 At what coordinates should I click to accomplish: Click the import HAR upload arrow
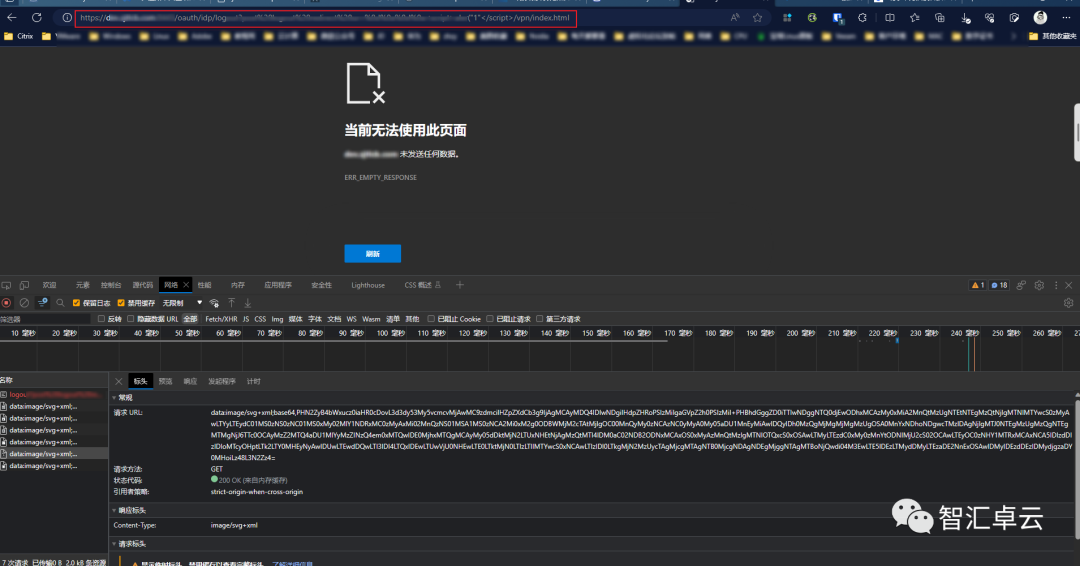point(231,302)
